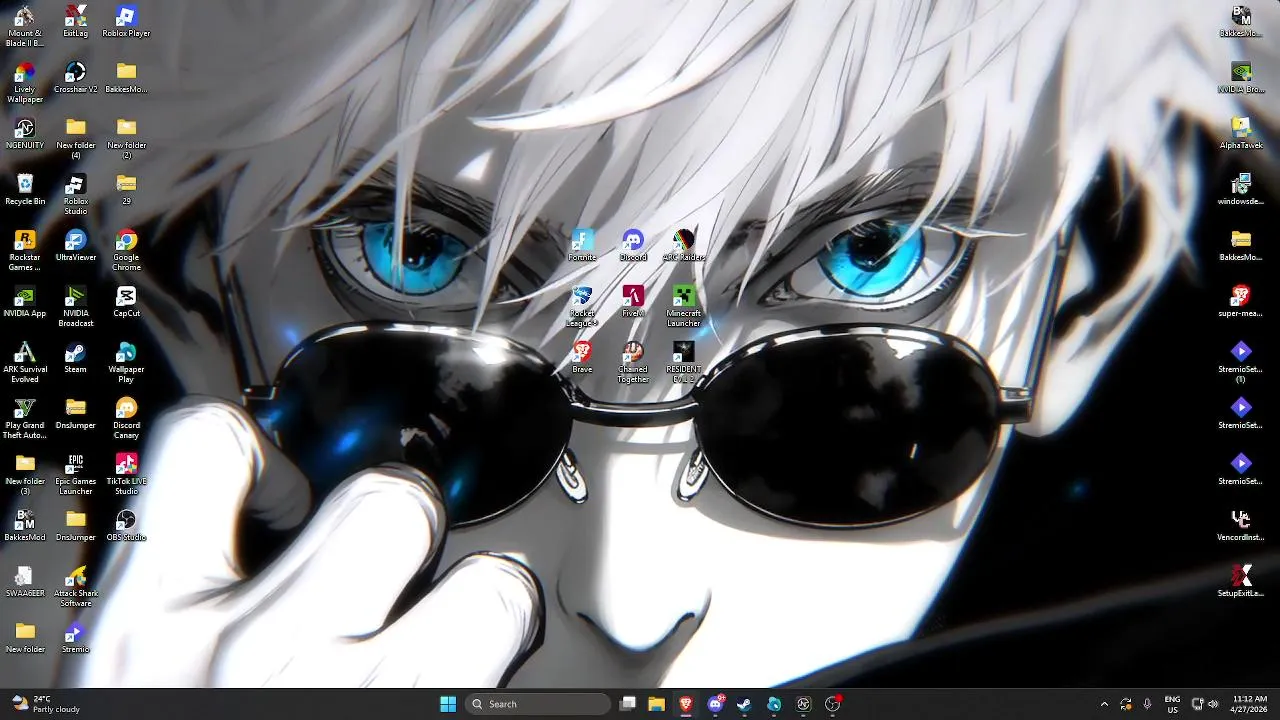Screen dimensions: 1280x720
Task: Show hidden system tray icons
Action: (1104, 704)
